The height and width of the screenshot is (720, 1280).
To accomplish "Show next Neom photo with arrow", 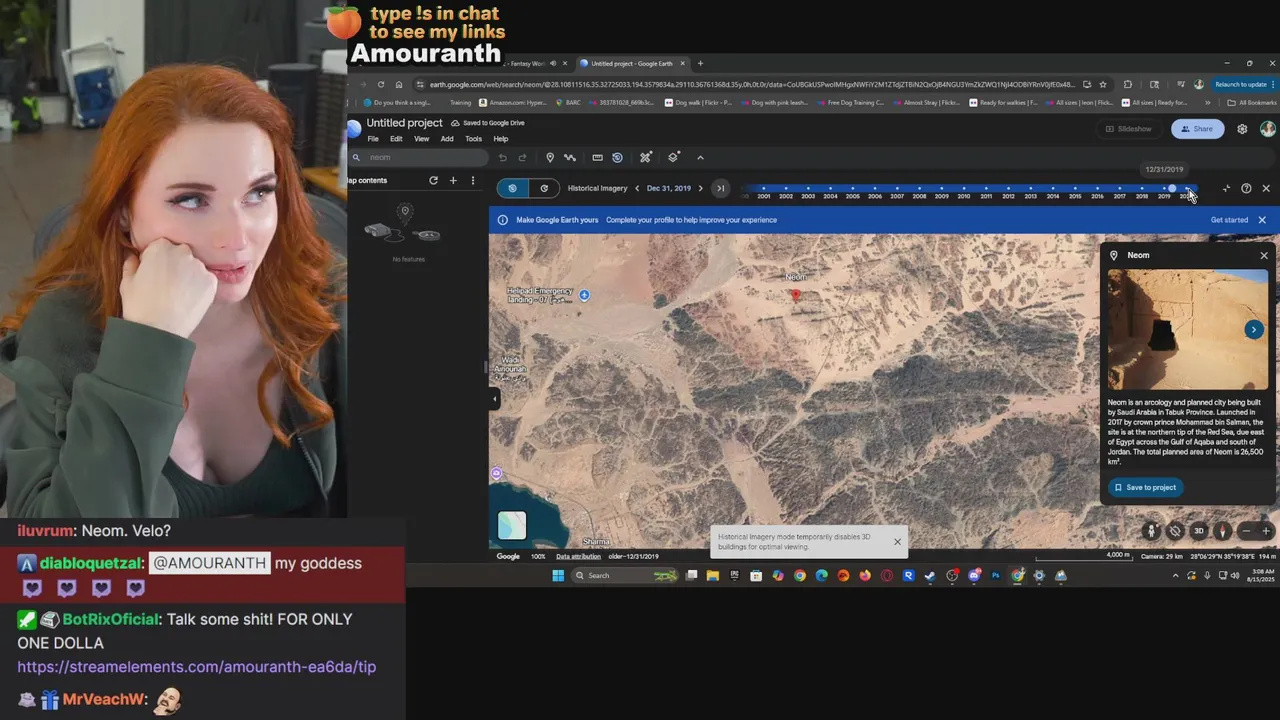I will 1254,330.
